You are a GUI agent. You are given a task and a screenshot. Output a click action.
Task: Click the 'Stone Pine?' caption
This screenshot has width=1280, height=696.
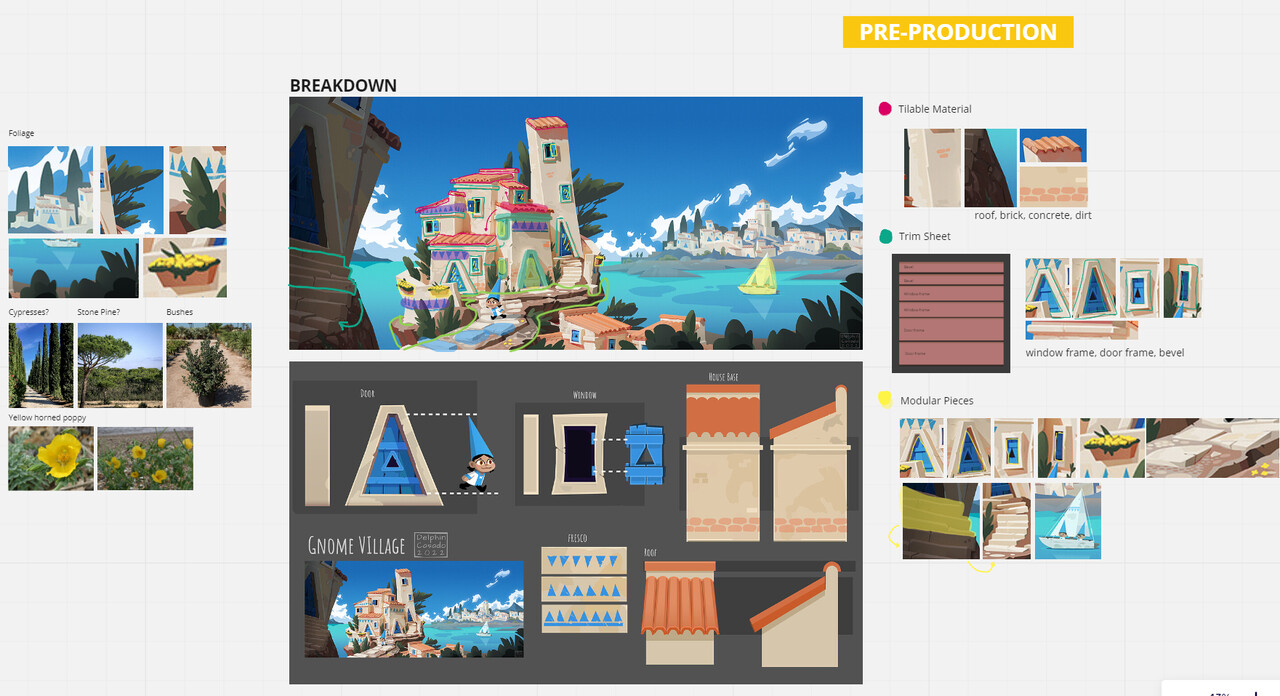tap(99, 312)
